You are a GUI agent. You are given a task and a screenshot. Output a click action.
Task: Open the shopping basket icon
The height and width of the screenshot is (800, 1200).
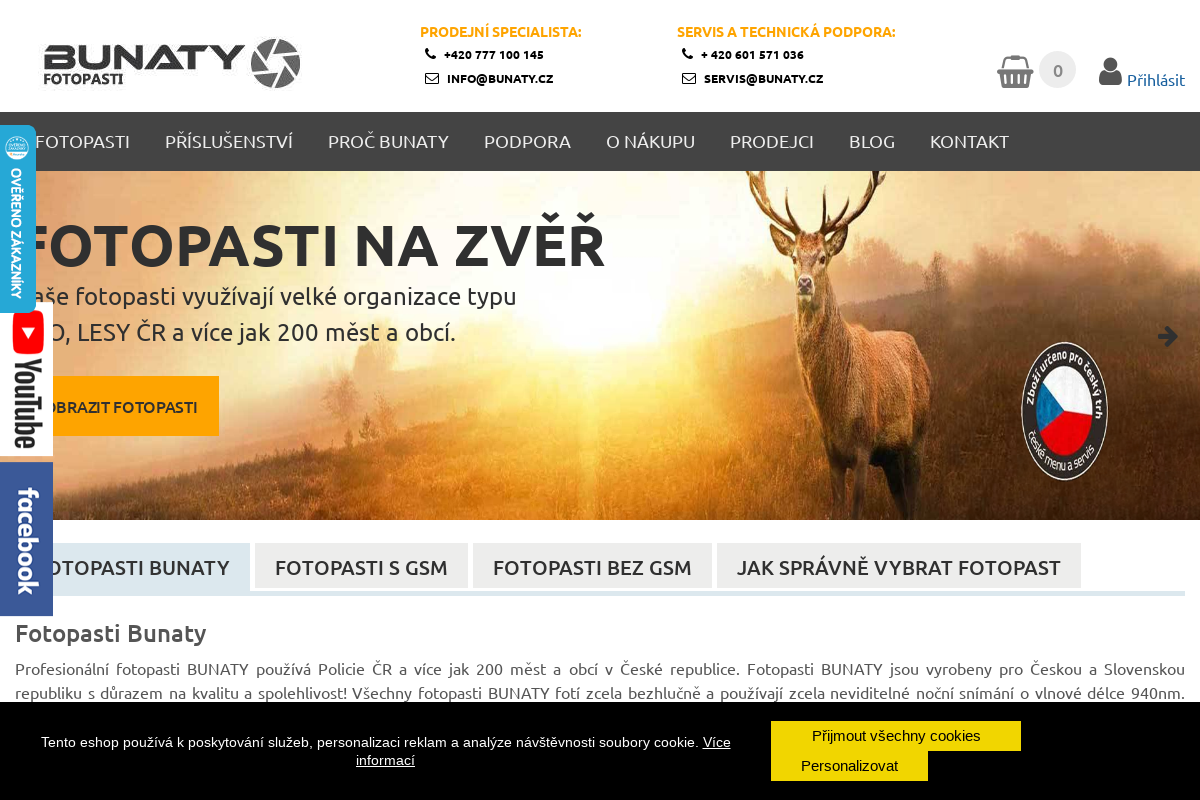click(1015, 70)
